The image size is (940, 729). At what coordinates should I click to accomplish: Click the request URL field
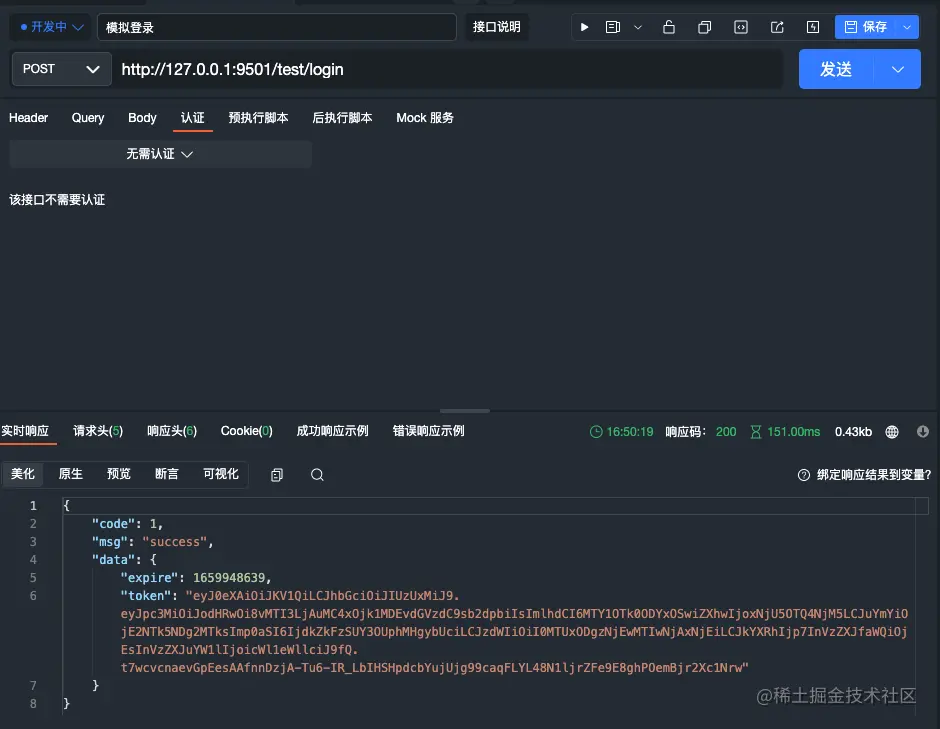pyautogui.click(x=447, y=70)
